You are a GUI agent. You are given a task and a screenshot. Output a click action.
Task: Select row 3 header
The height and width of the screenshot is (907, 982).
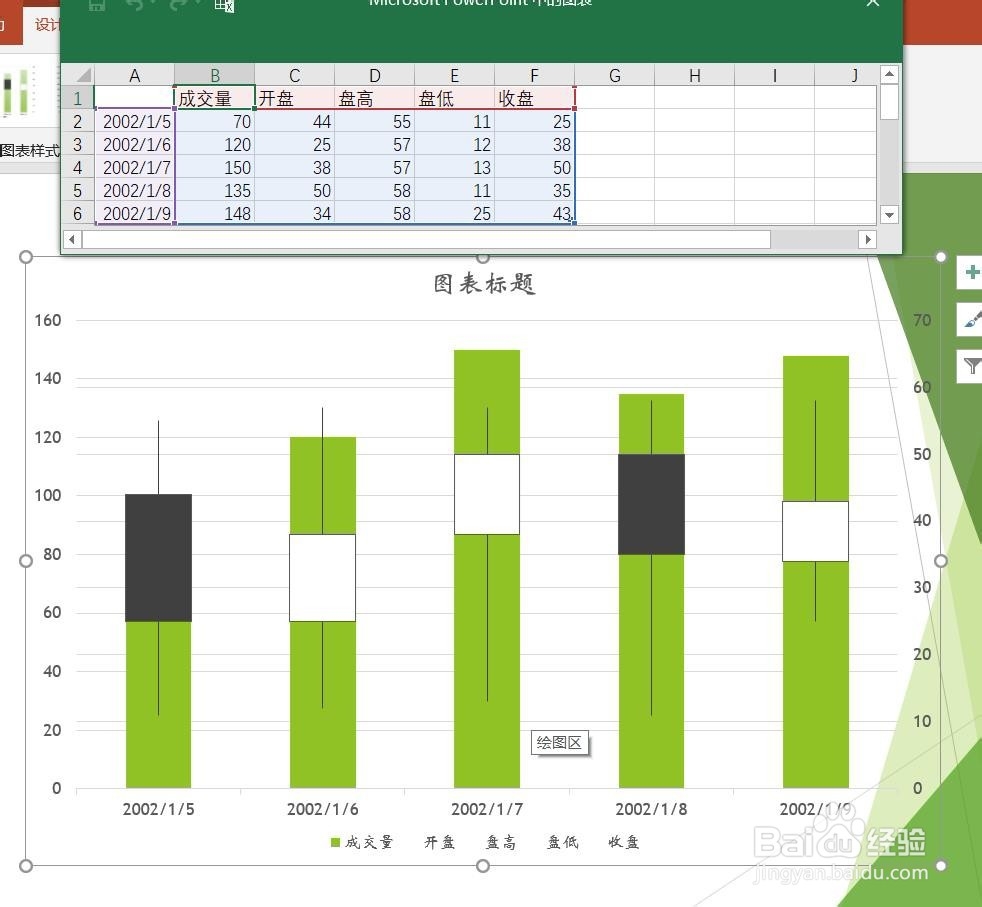pyautogui.click(x=78, y=145)
